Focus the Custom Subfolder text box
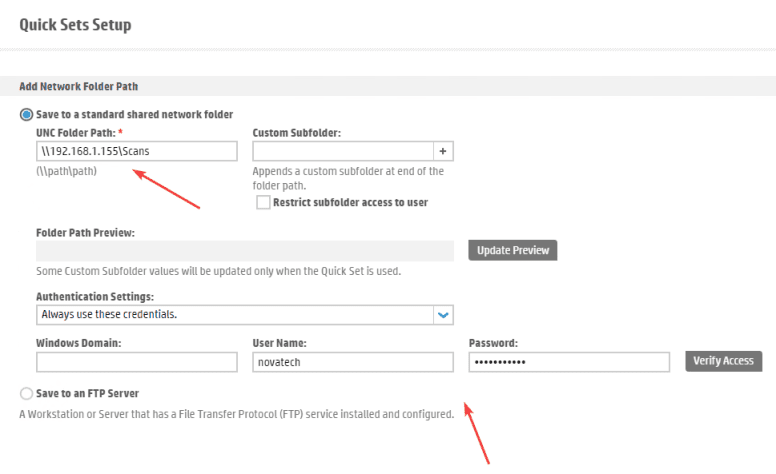The width and height of the screenshot is (776, 474). click(x=342, y=151)
